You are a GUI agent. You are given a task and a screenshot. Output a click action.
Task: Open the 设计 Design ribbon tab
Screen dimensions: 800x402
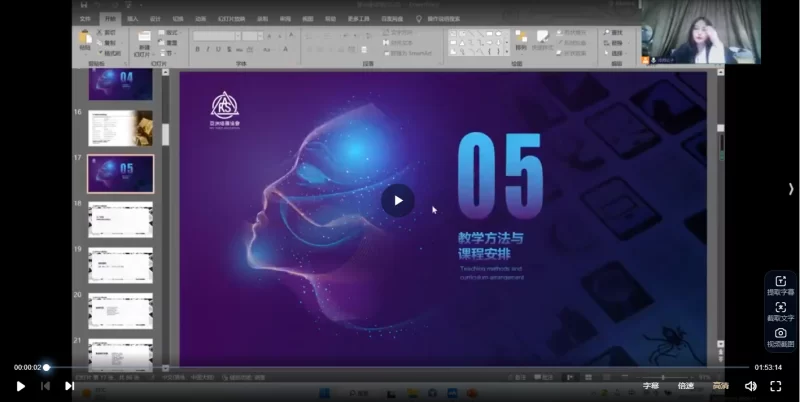click(155, 19)
